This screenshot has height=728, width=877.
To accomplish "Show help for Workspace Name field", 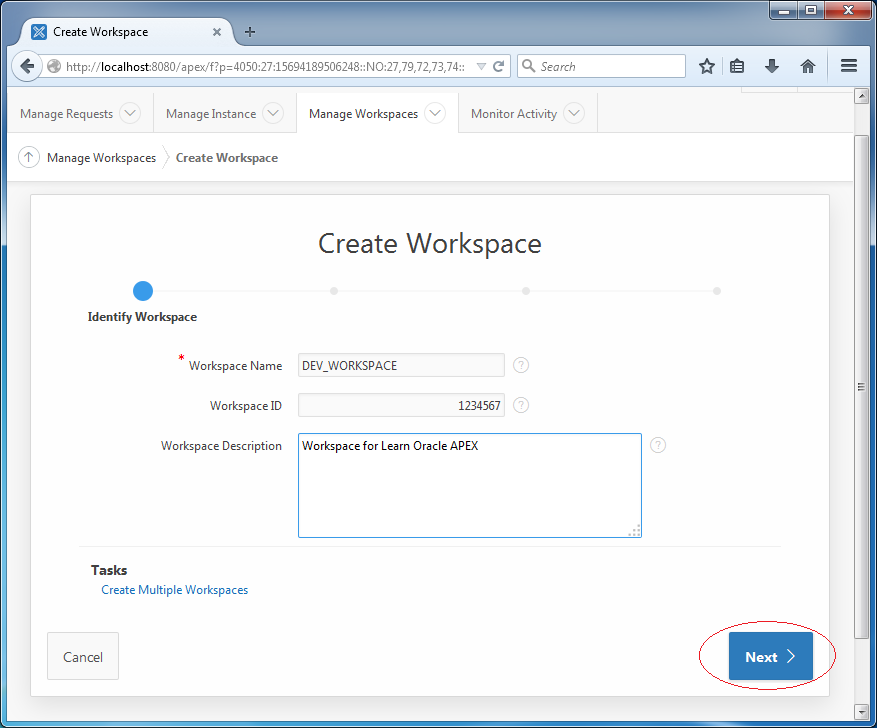I will pos(521,365).
